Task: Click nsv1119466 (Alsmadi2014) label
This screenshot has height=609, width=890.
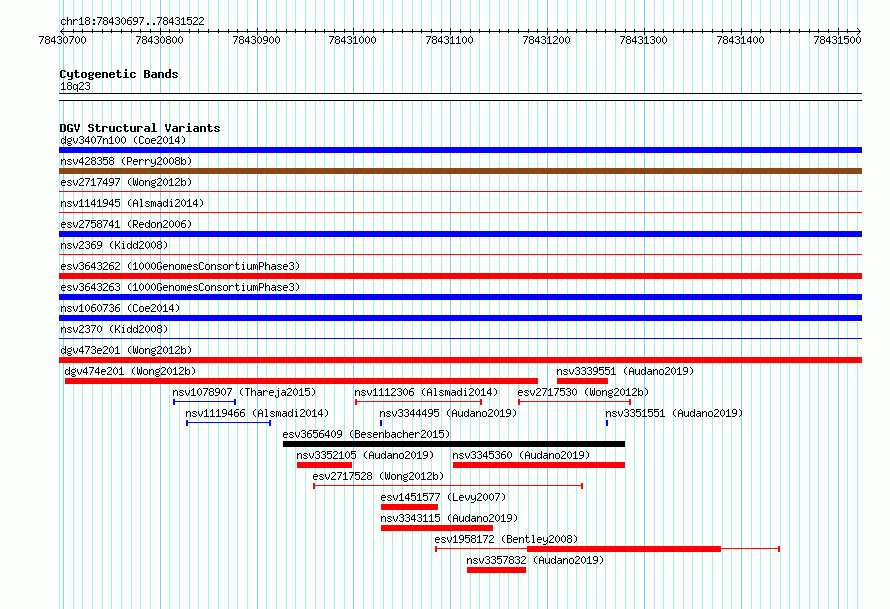Action: click(257, 413)
